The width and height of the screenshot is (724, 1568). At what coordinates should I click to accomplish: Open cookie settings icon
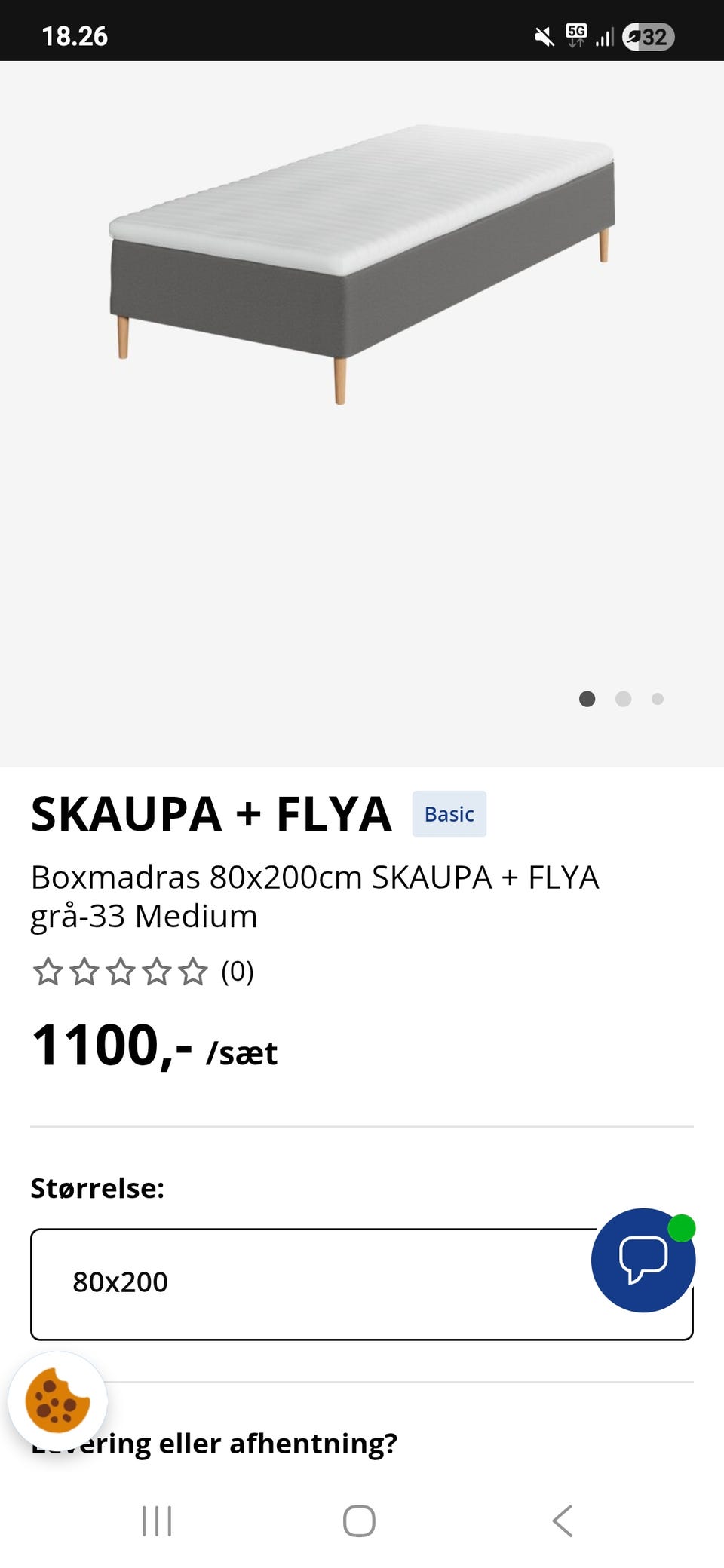tap(57, 1401)
